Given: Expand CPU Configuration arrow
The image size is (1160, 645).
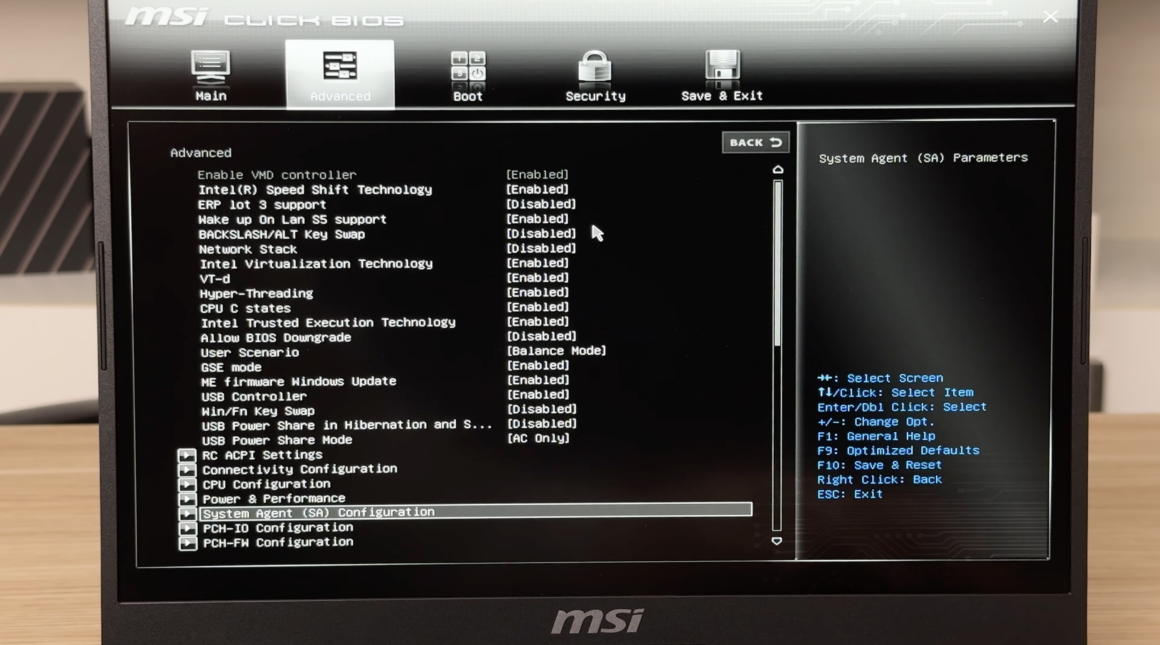Looking at the screenshot, I should pyautogui.click(x=187, y=484).
